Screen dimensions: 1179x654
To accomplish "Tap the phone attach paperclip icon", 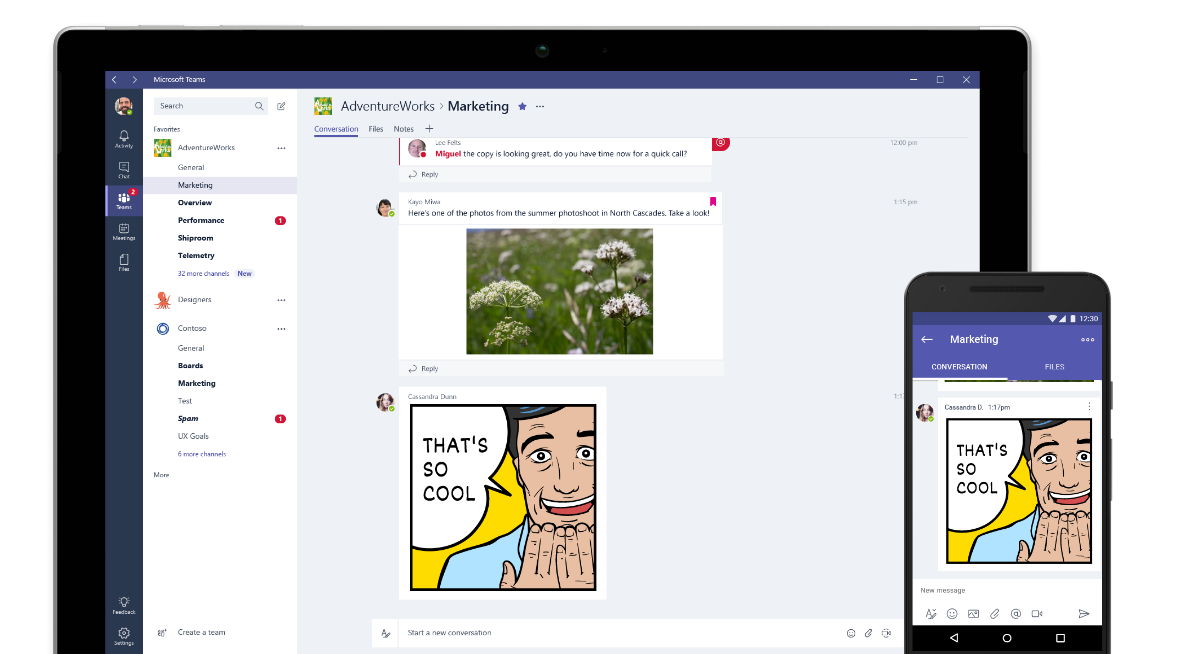I will (x=995, y=614).
